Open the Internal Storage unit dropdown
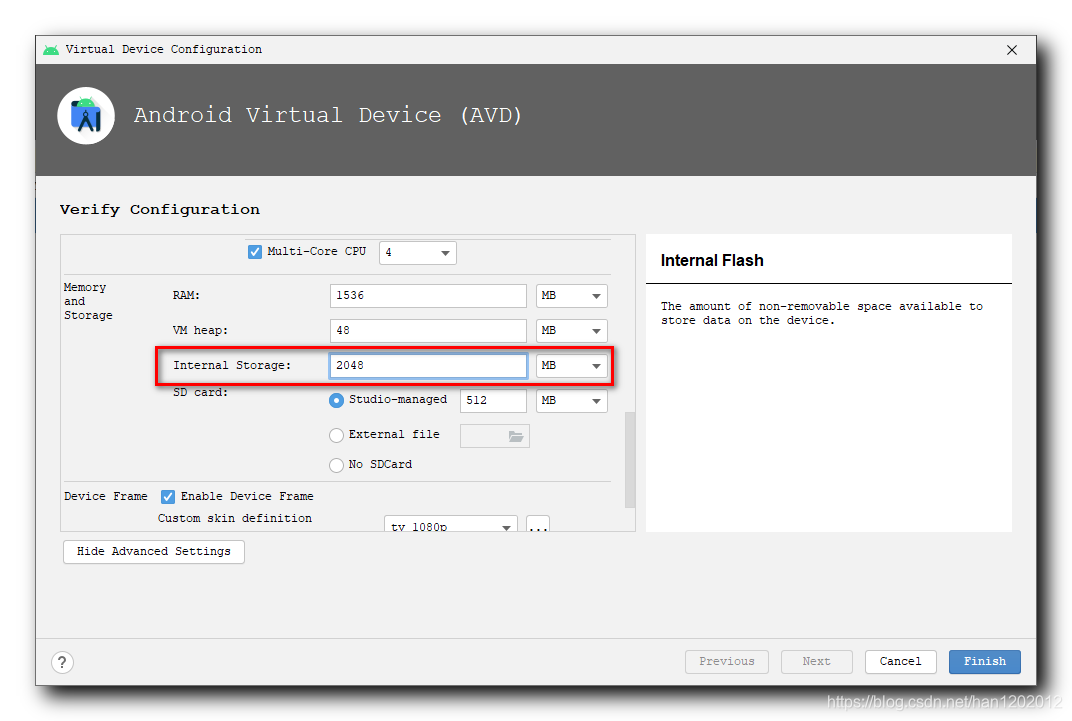The width and height of the screenshot is (1072, 721). click(572, 366)
